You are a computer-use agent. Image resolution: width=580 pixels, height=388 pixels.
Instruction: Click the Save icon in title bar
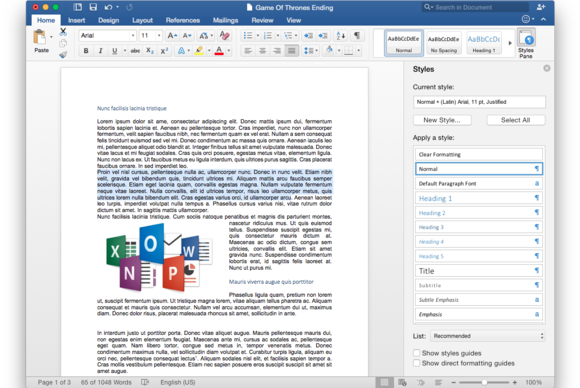point(93,7)
